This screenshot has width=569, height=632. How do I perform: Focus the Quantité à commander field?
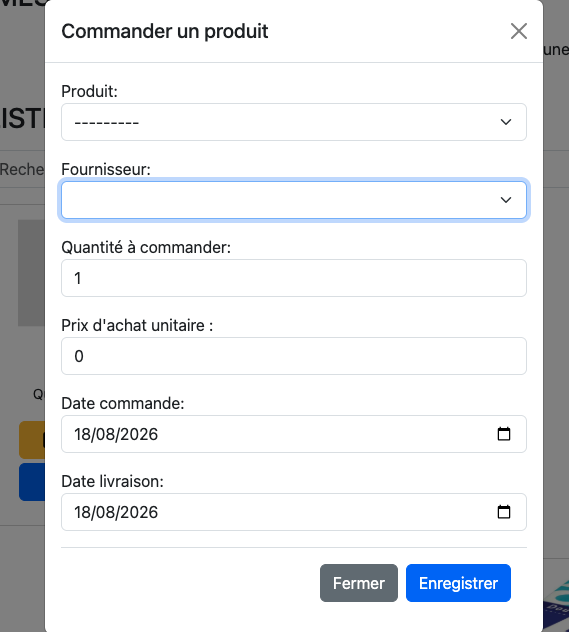click(x=294, y=278)
